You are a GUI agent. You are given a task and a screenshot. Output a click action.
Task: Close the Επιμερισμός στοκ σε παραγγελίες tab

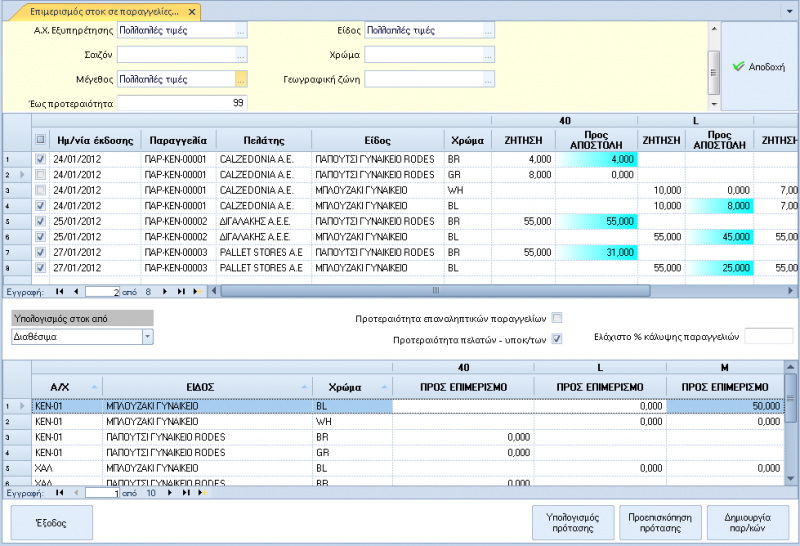click(192, 12)
